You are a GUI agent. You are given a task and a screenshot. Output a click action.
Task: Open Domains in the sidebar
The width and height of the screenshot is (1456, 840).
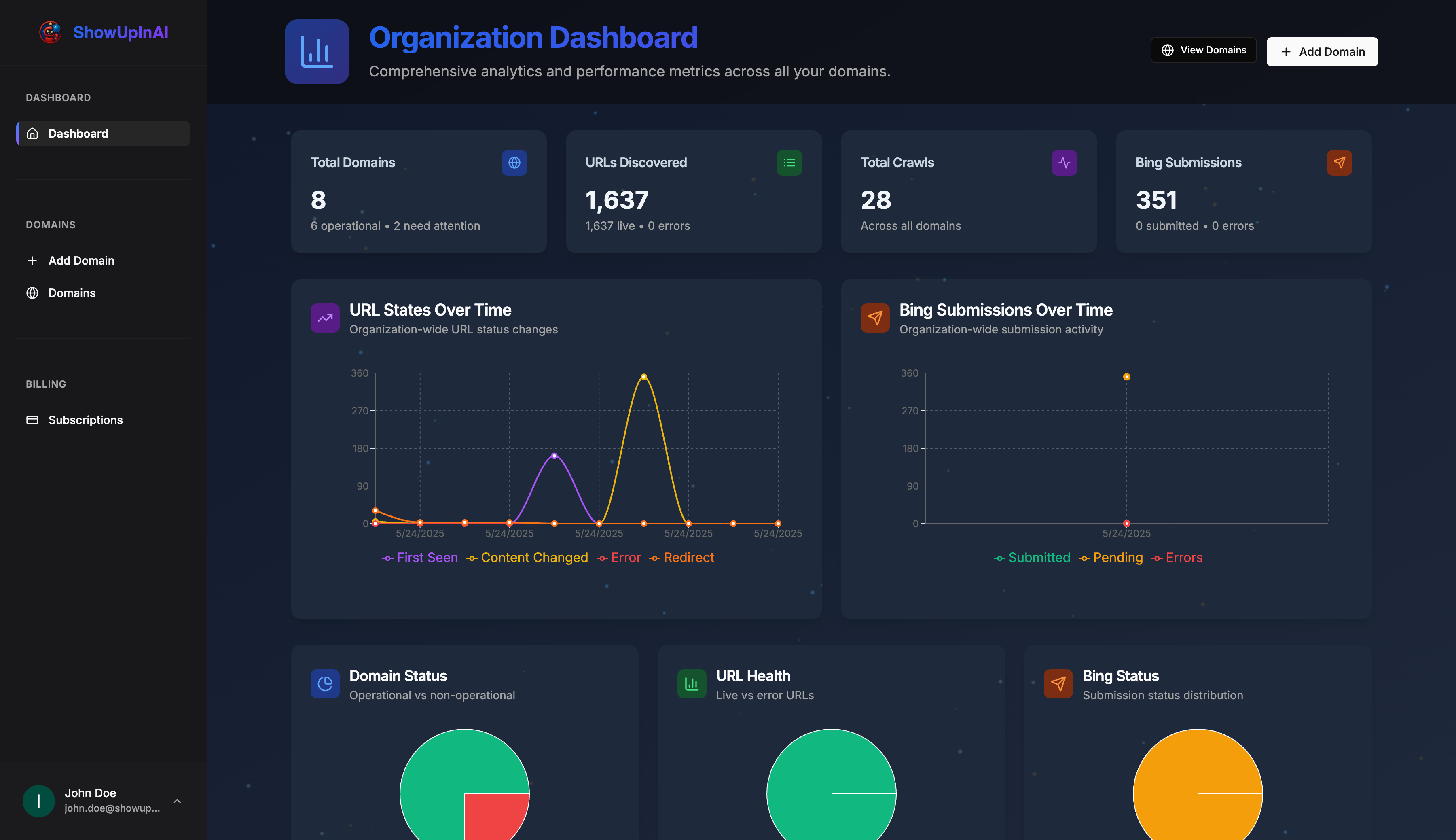[x=72, y=293]
